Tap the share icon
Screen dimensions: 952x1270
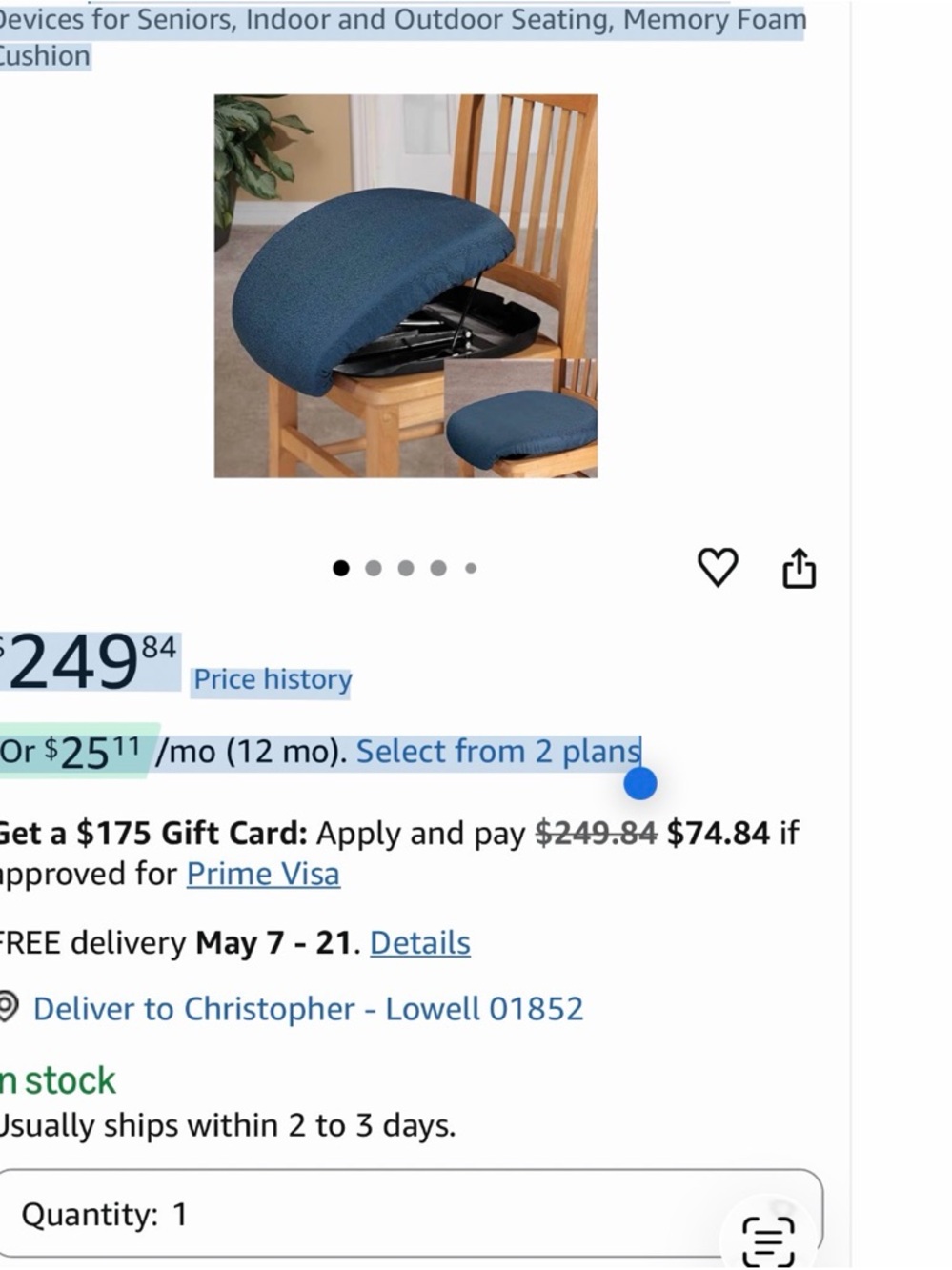coord(799,568)
